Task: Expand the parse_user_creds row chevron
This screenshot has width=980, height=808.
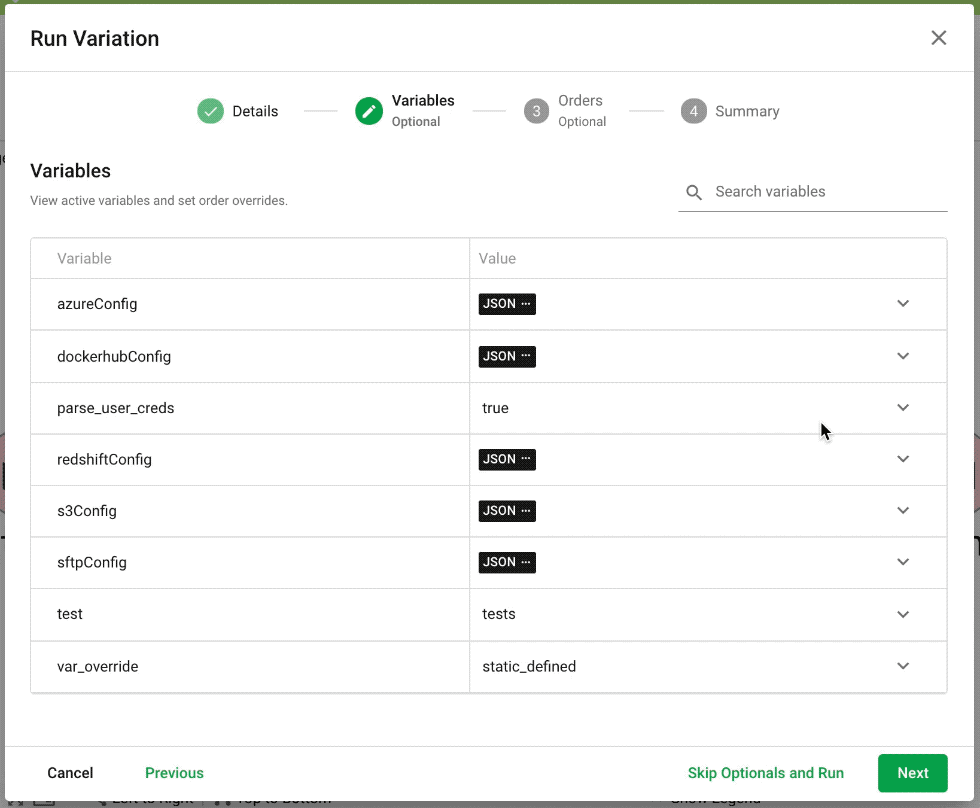Action: tap(903, 408)
